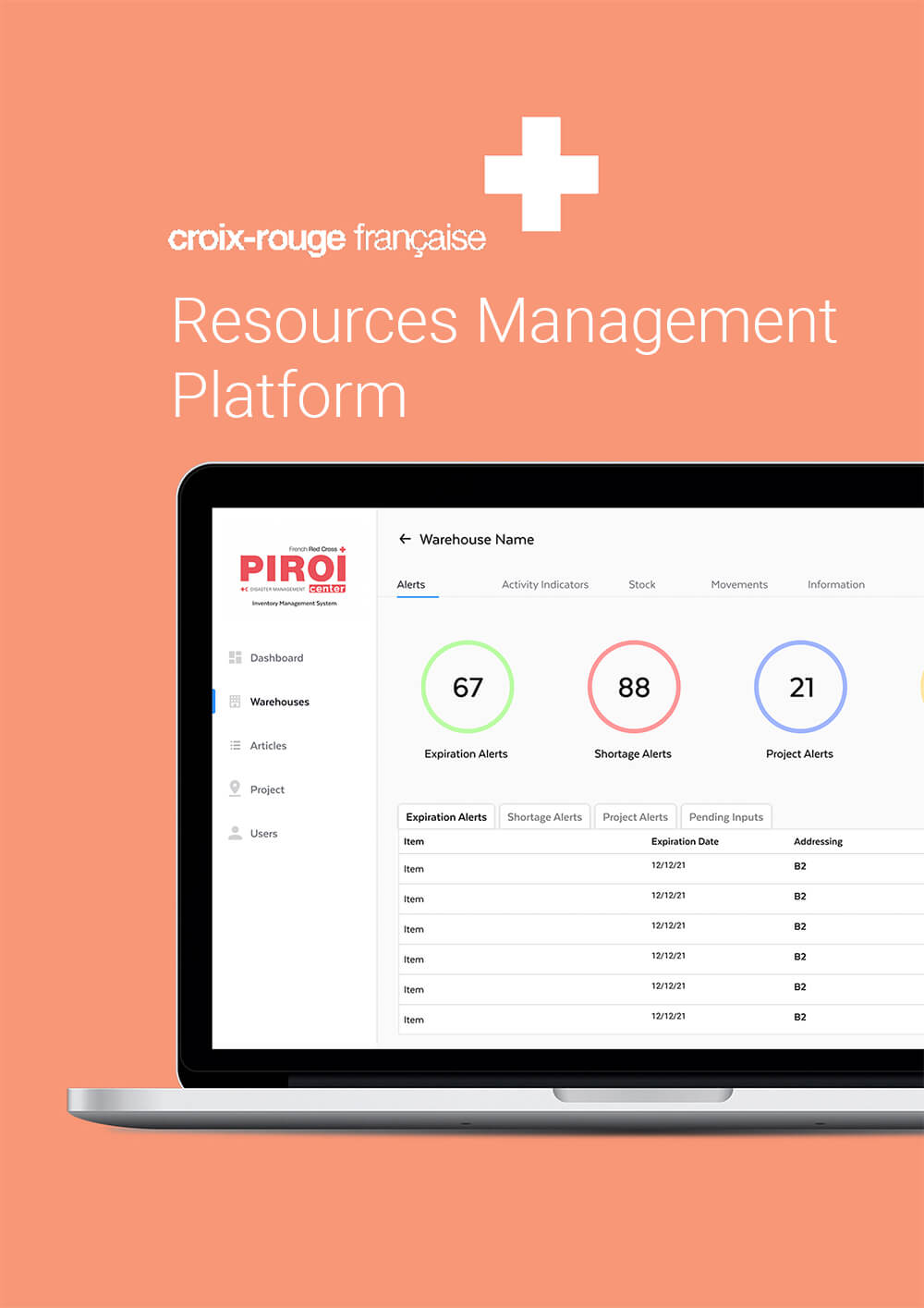Click the green 67 Expiration Alerts circle
This screenshot has width=924, height=1308.
point(468,687)
